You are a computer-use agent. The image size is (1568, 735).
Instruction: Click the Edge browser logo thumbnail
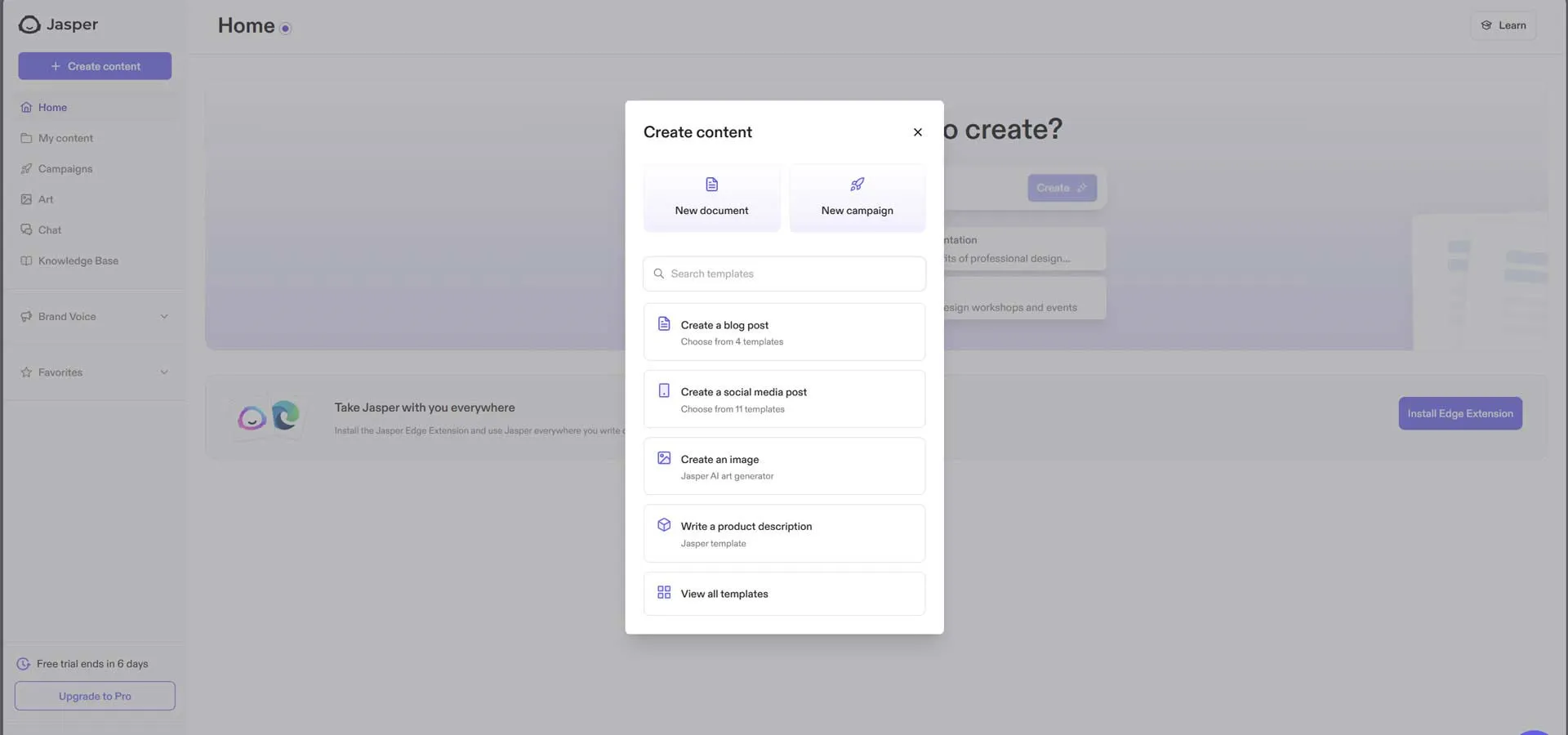(285, 416)
